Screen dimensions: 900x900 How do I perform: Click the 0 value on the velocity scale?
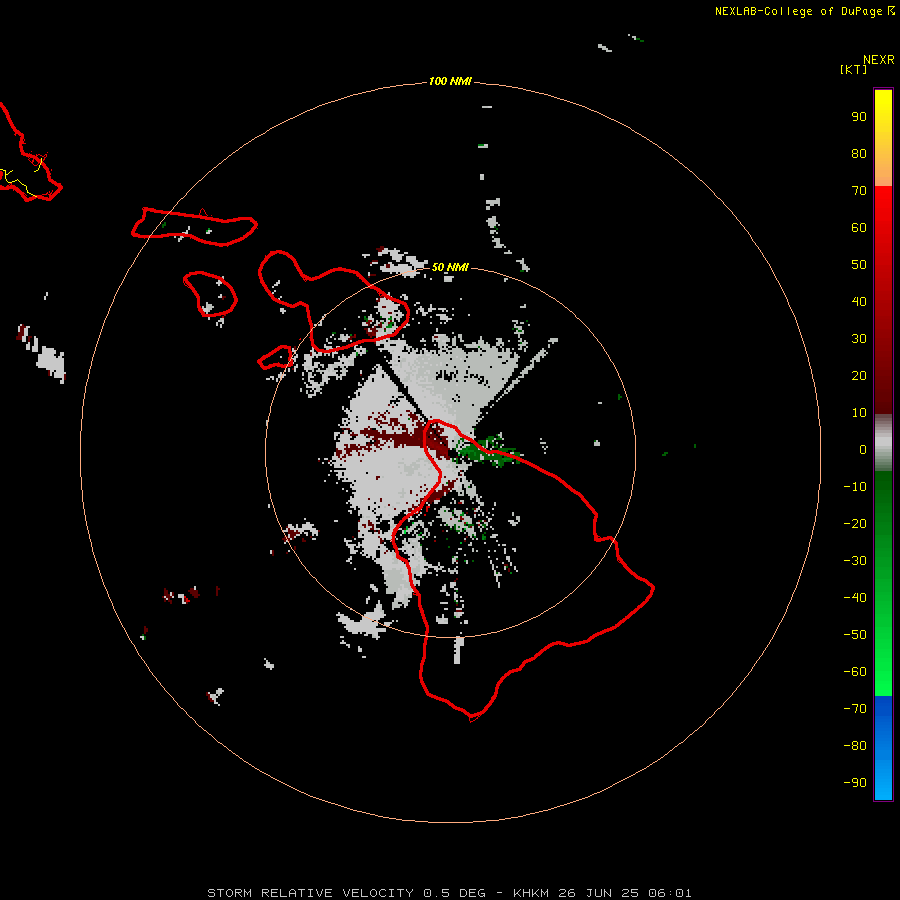point(863,449)
